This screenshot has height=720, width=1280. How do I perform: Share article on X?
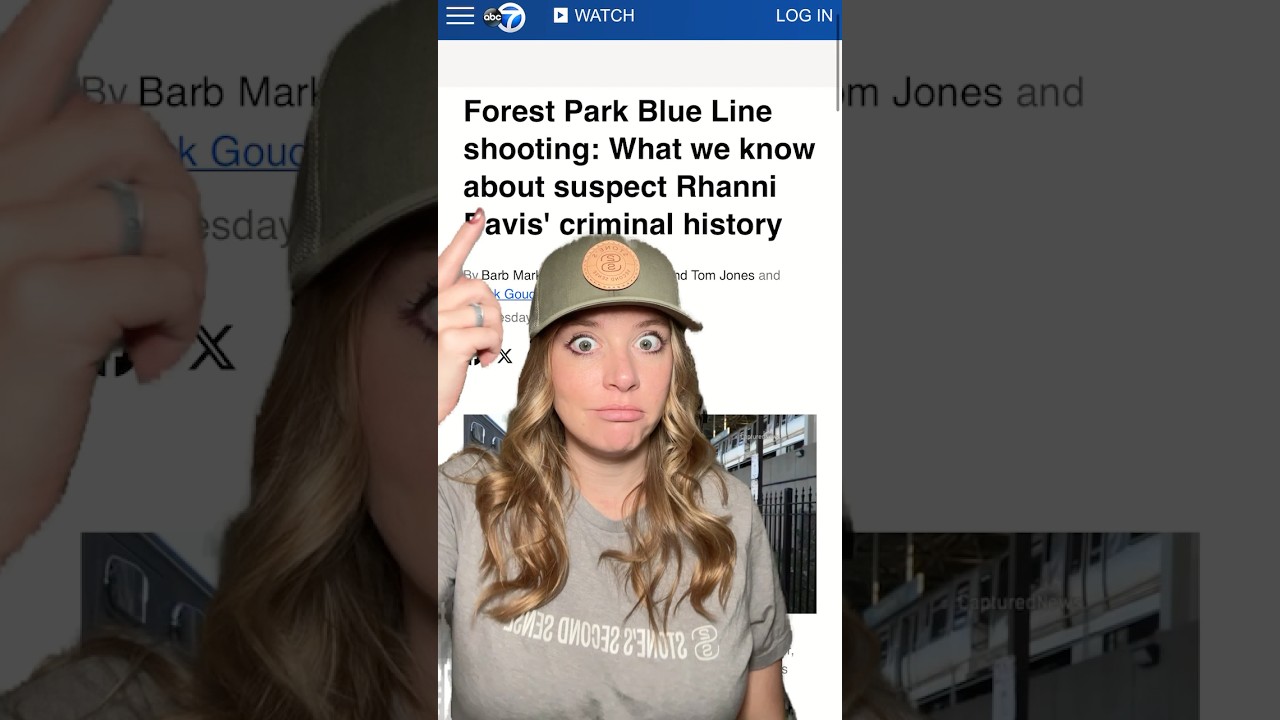coord(505,356)
